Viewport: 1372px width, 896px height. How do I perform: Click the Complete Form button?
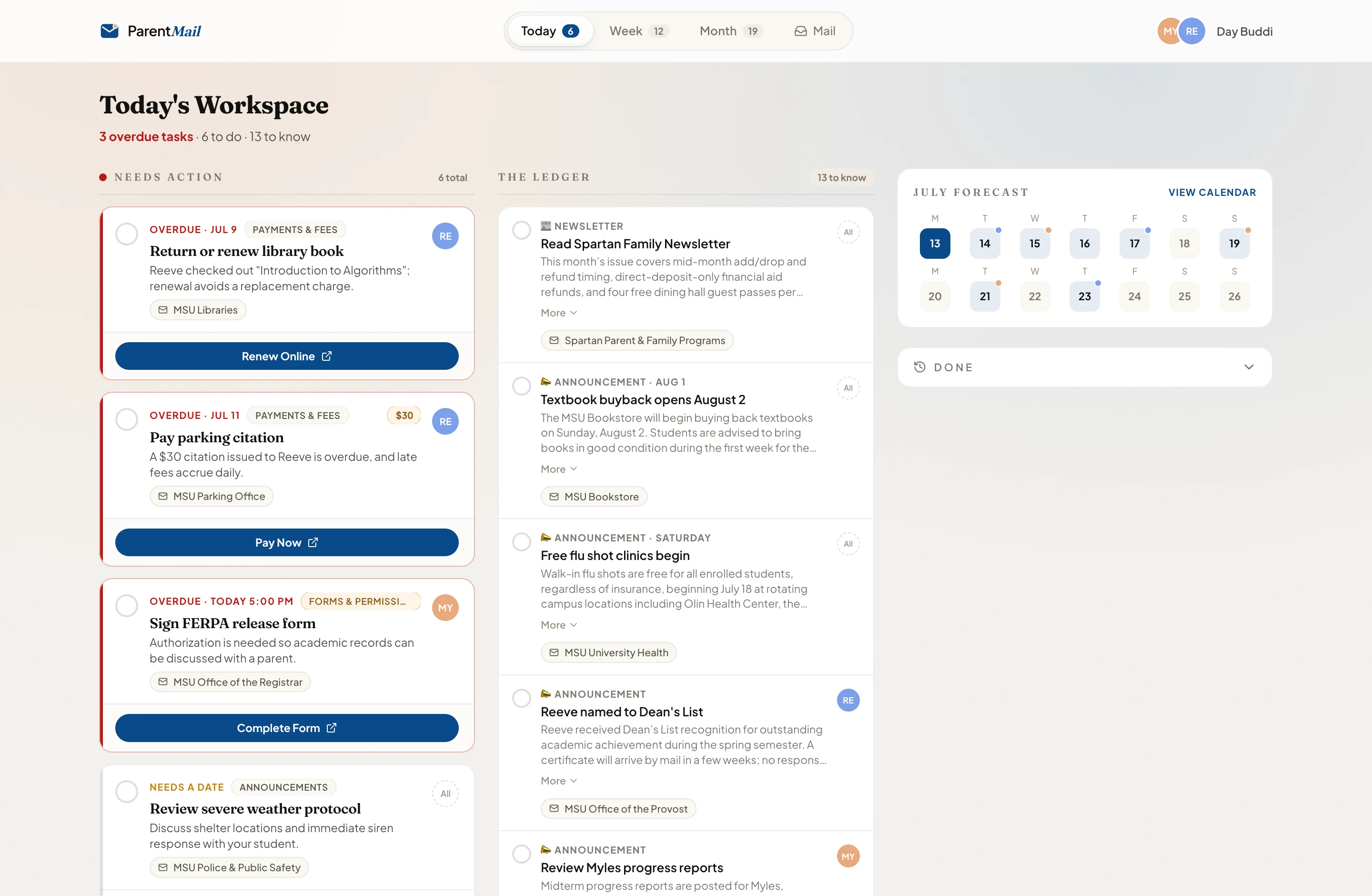coord(286,728)
